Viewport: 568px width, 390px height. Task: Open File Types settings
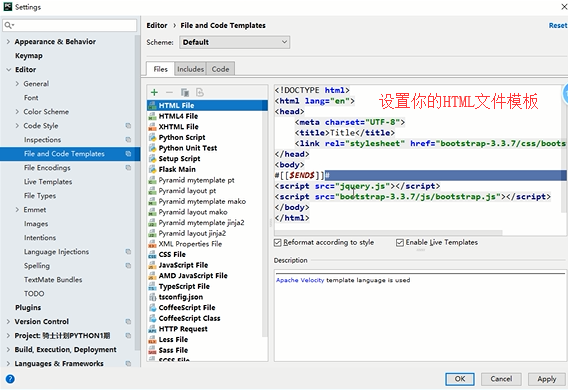pos(40,196)
